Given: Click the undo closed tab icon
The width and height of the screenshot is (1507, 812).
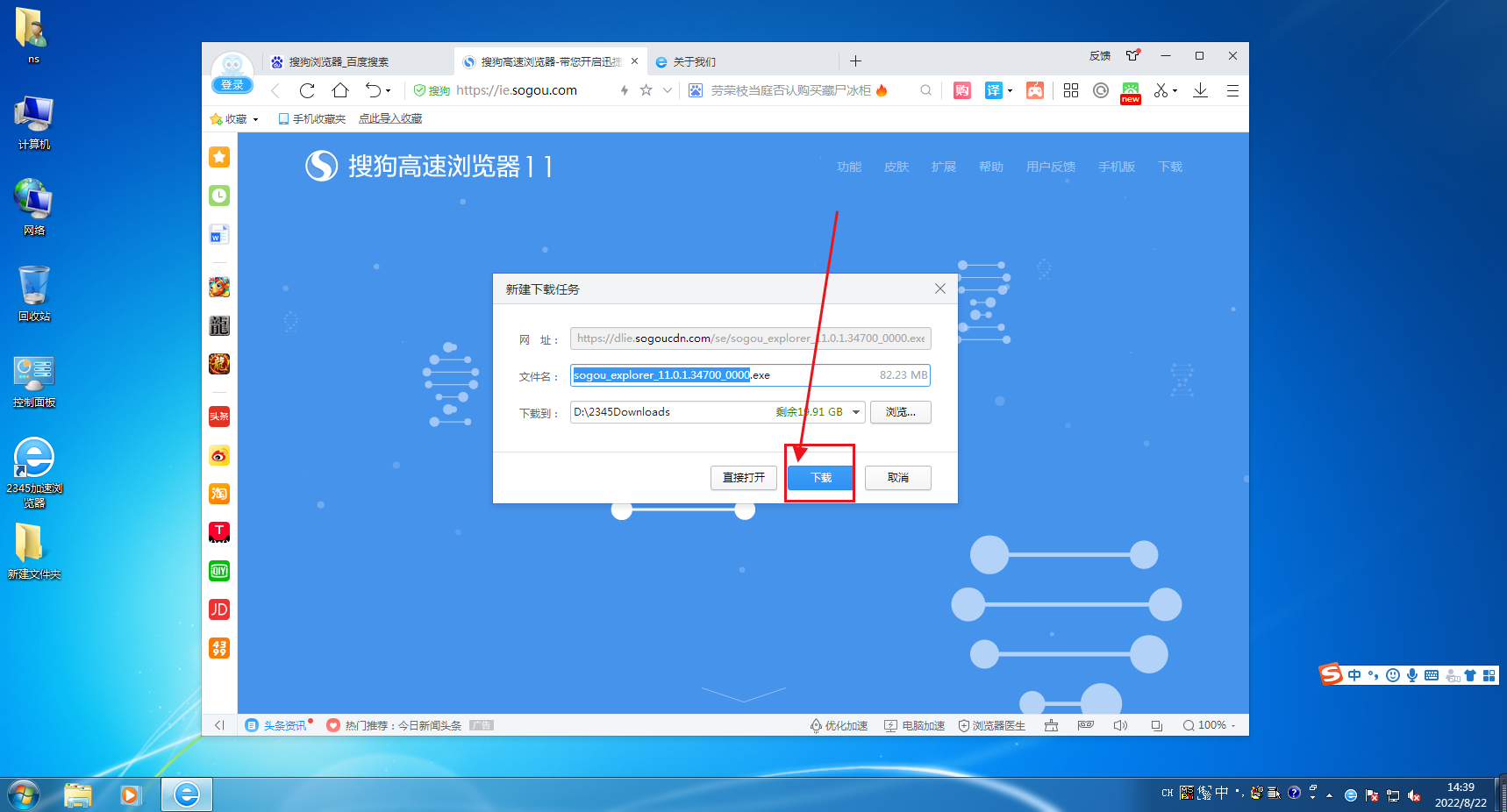Looking at the screenshot, I should click(373, 90).
